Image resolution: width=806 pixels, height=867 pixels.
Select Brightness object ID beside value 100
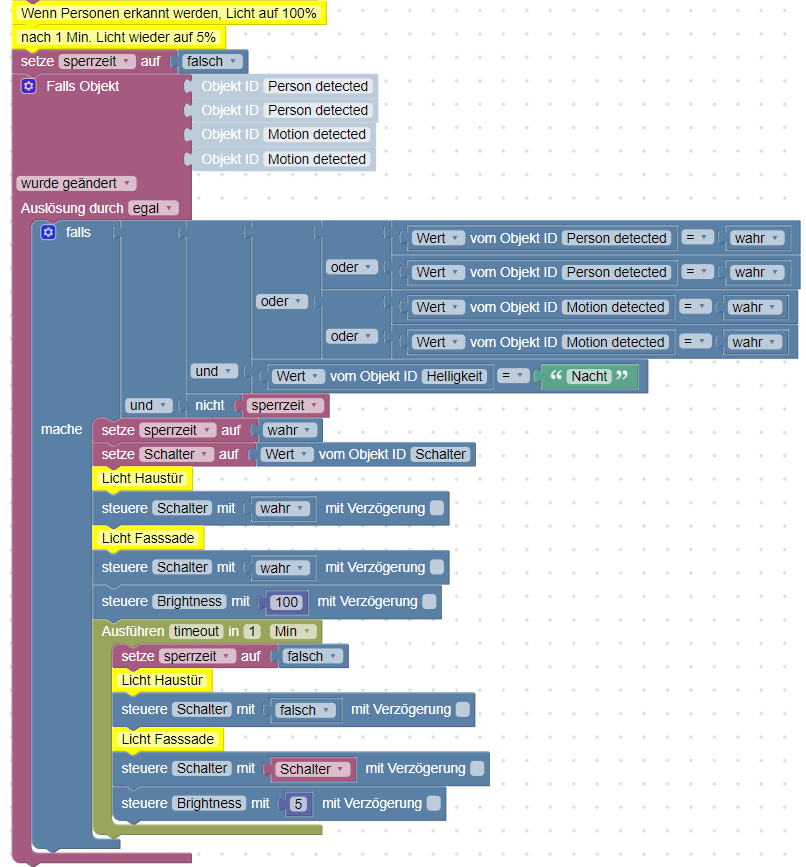(189, 602)
